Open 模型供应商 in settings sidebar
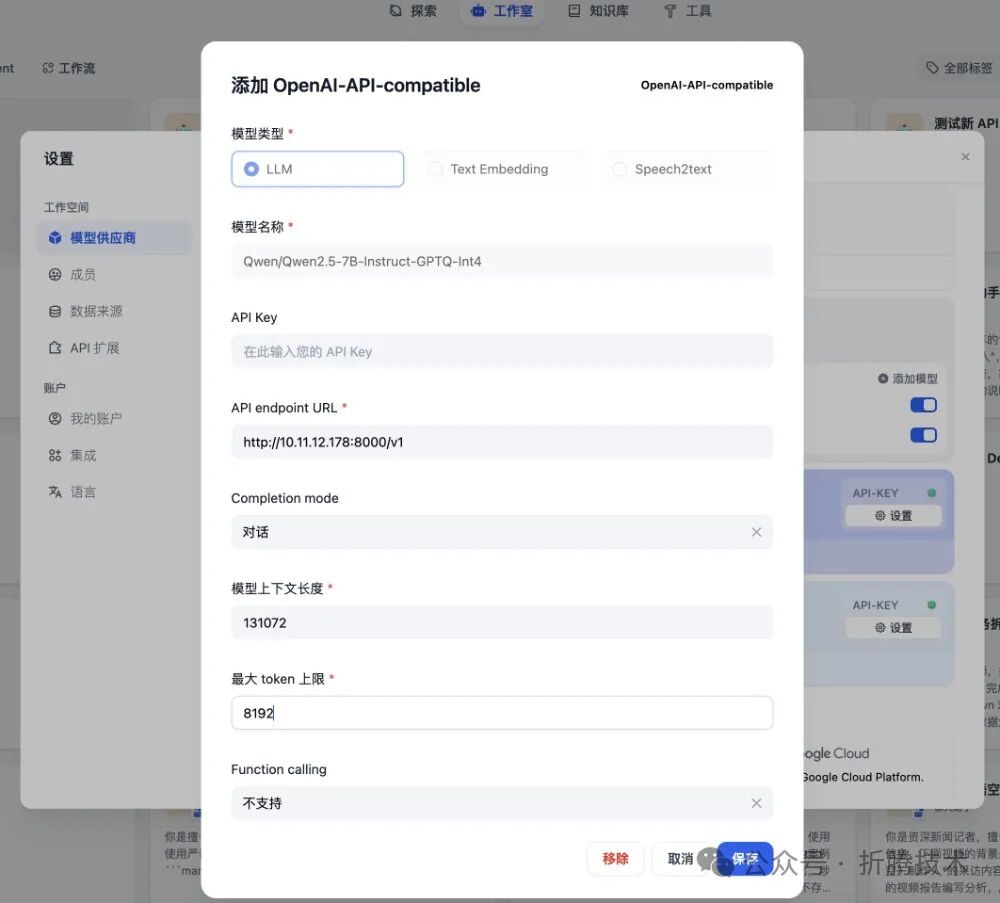 (114, 238)
